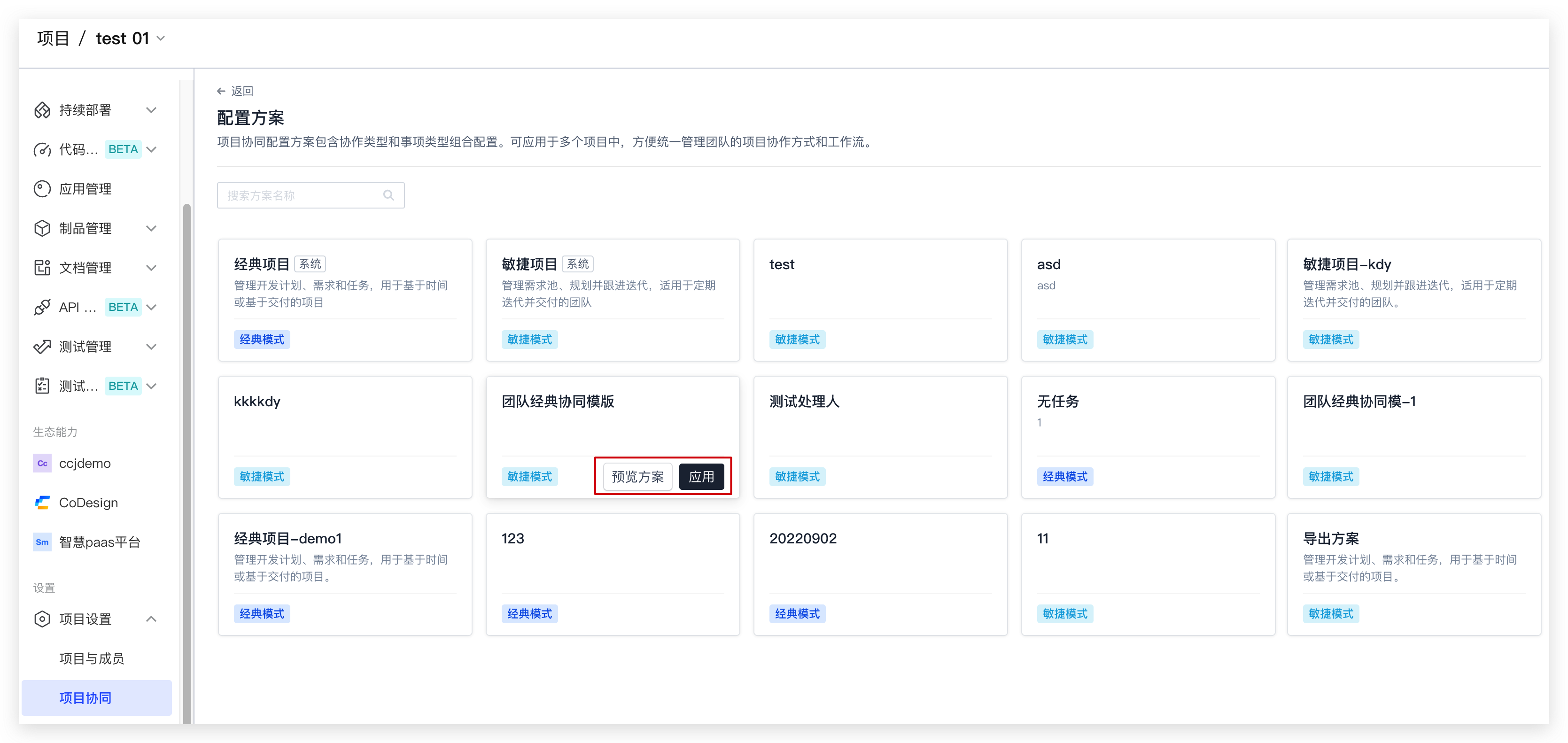
Task: Open the test scheme card
Action: [x=880, y=300]
